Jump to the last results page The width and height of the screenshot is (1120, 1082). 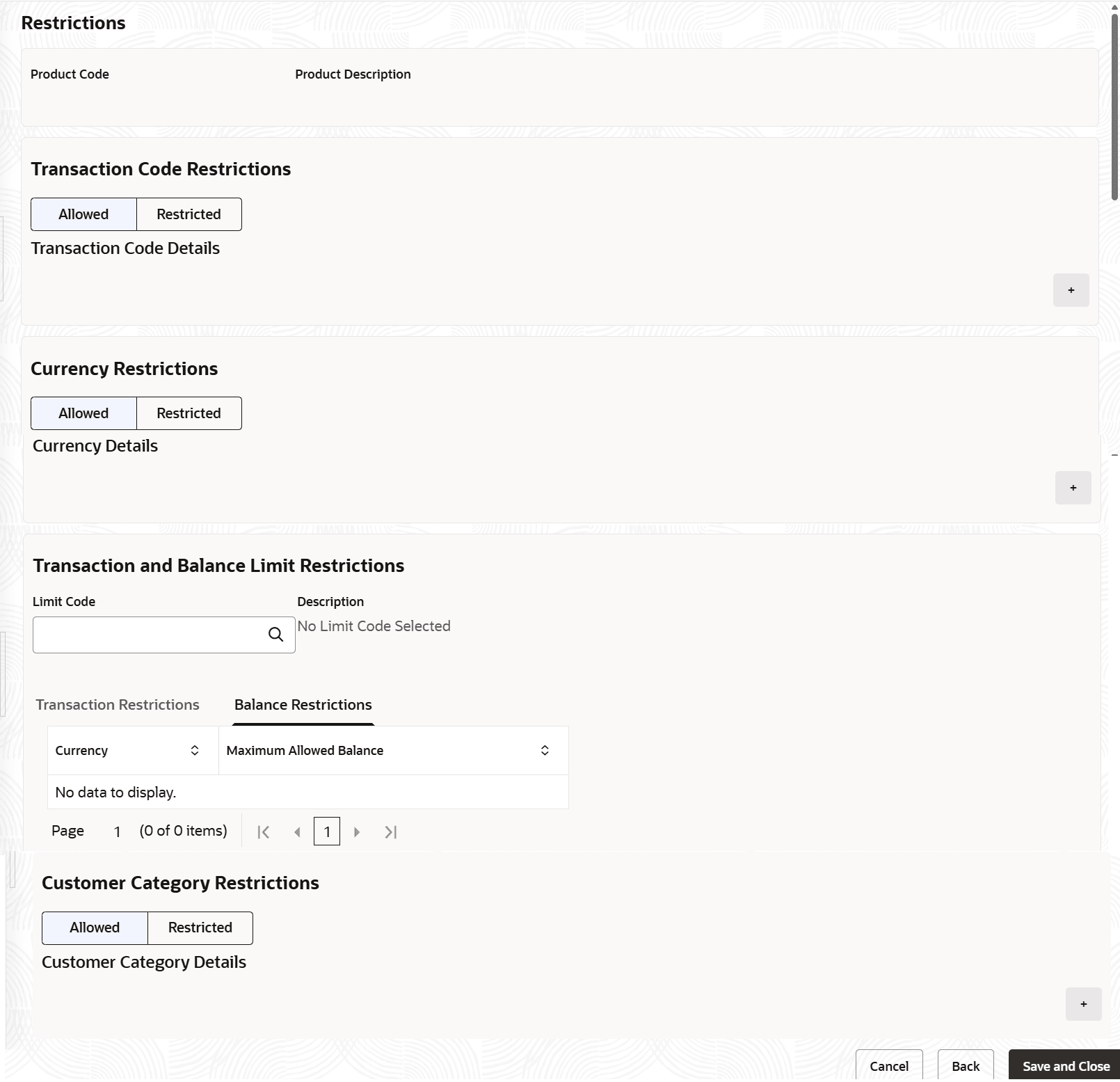click(x=390, y=832)
